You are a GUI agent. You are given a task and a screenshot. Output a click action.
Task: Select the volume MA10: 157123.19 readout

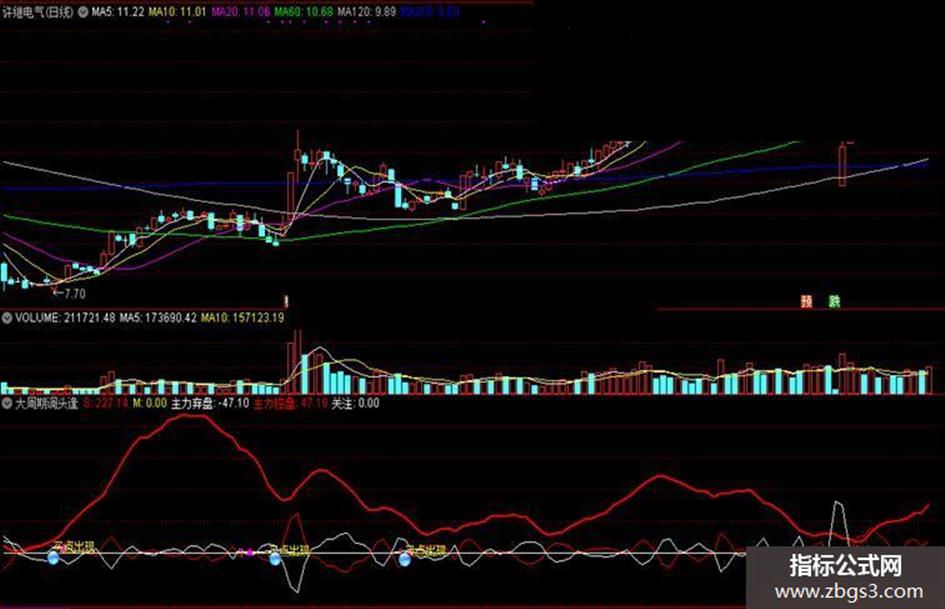pos(242,318)
